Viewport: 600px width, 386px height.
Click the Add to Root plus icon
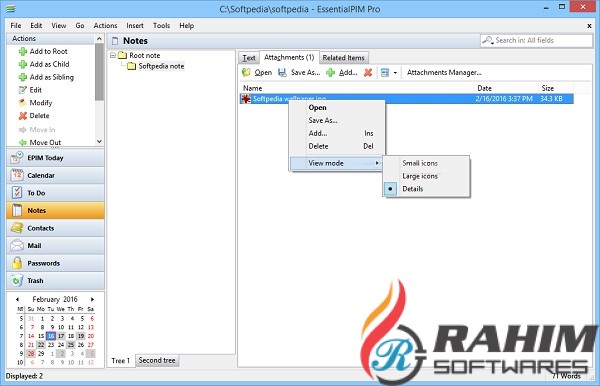pyautogui.click(x=23, y=51)
